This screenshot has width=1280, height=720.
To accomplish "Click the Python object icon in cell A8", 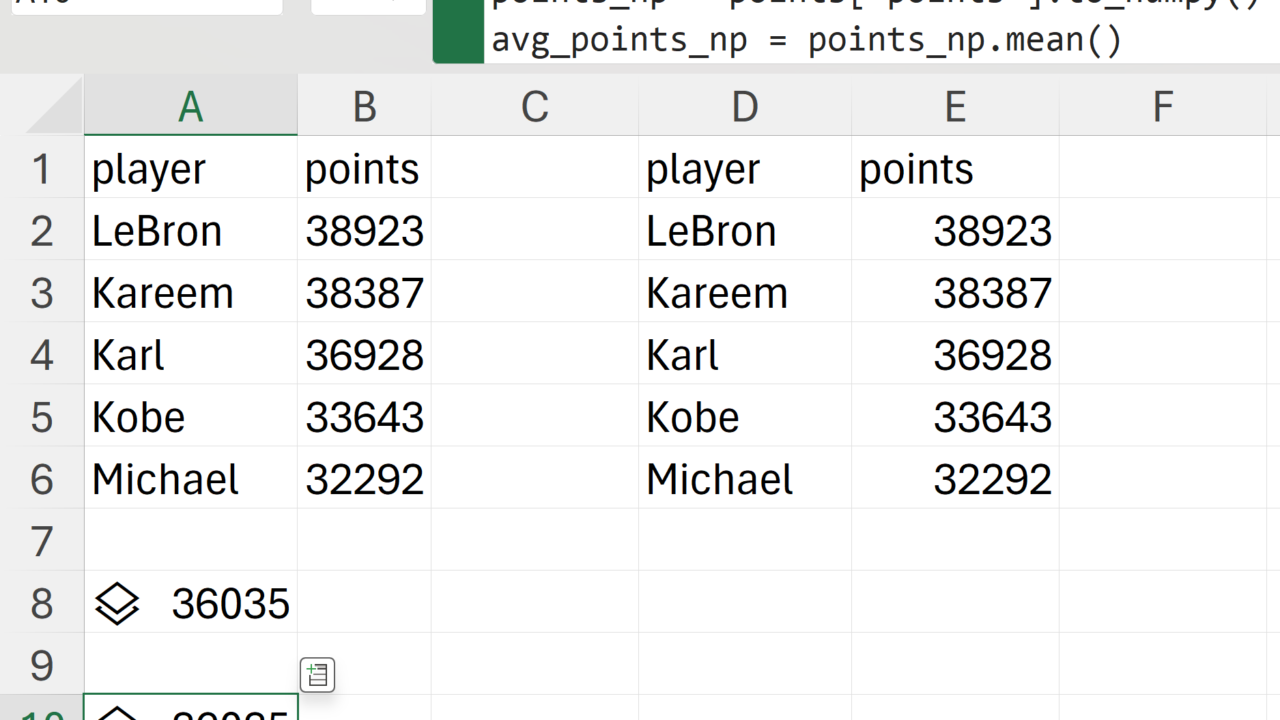I will [117, 604].
